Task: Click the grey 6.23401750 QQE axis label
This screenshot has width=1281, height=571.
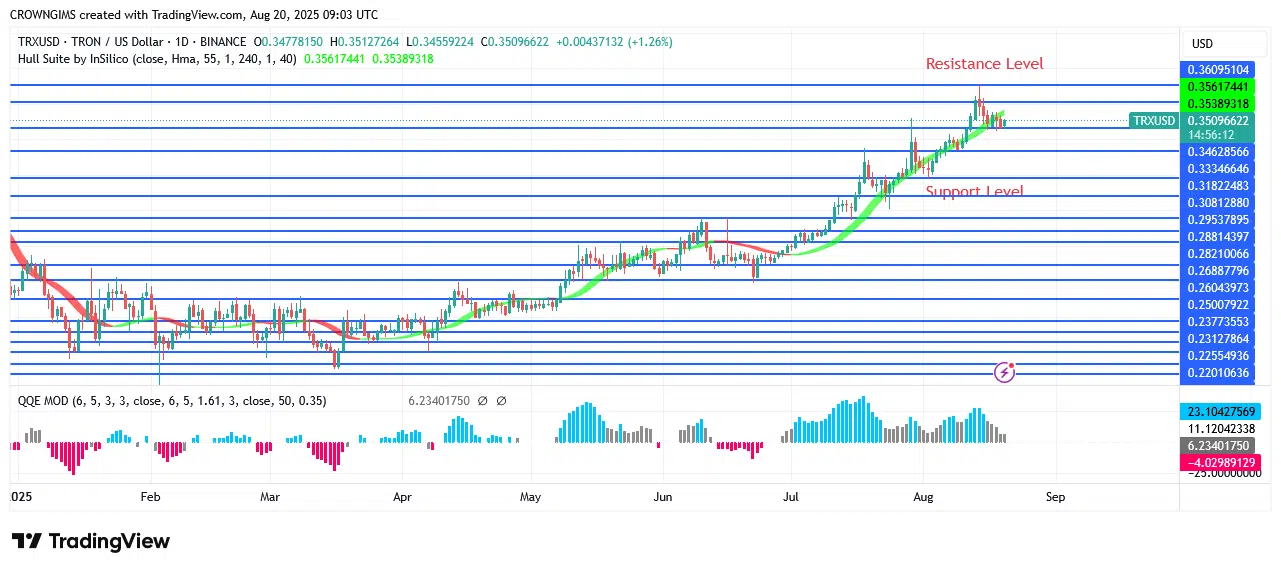Action: 1218,446
